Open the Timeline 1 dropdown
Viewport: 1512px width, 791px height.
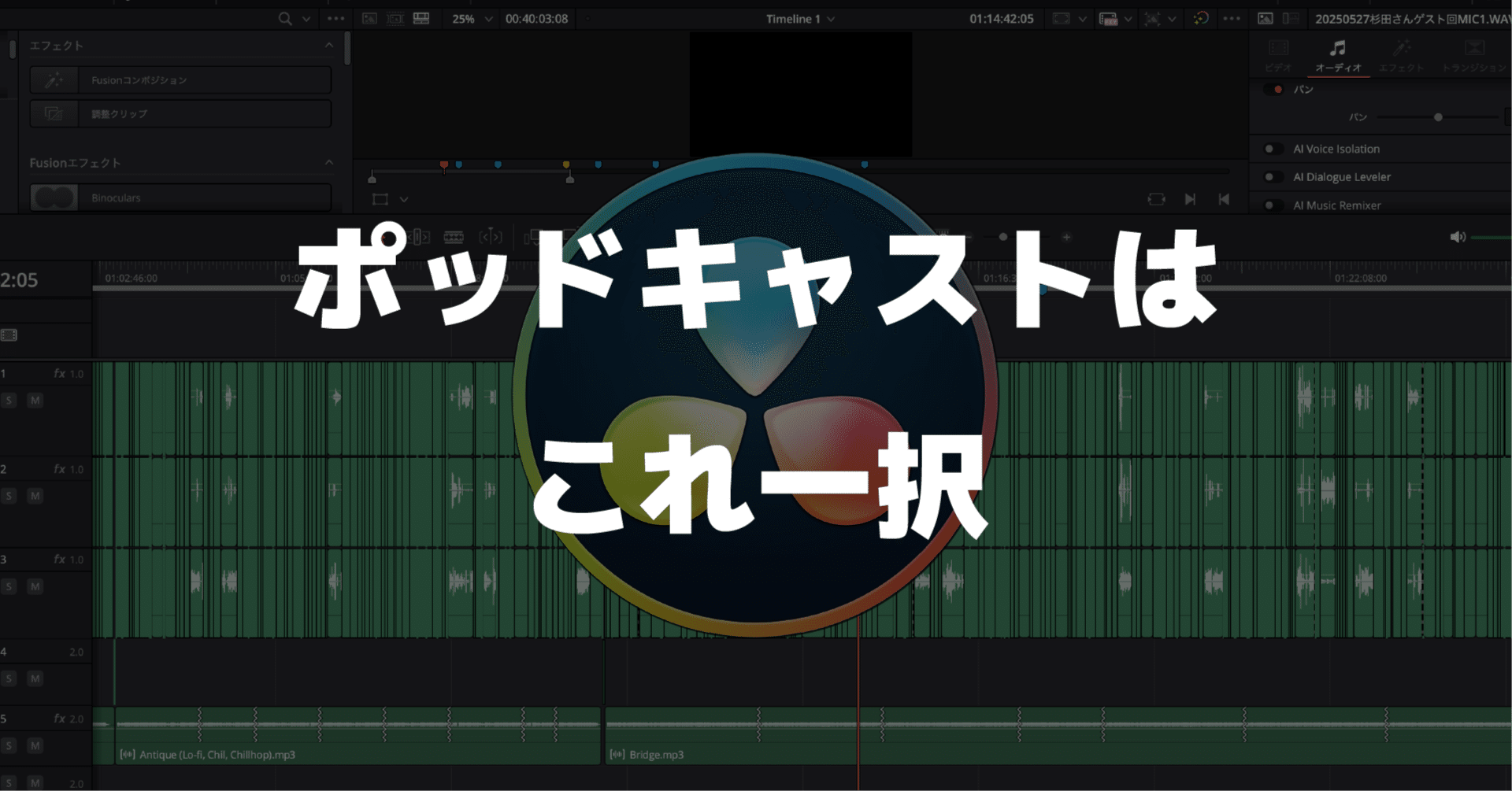(x=799, y=18)
